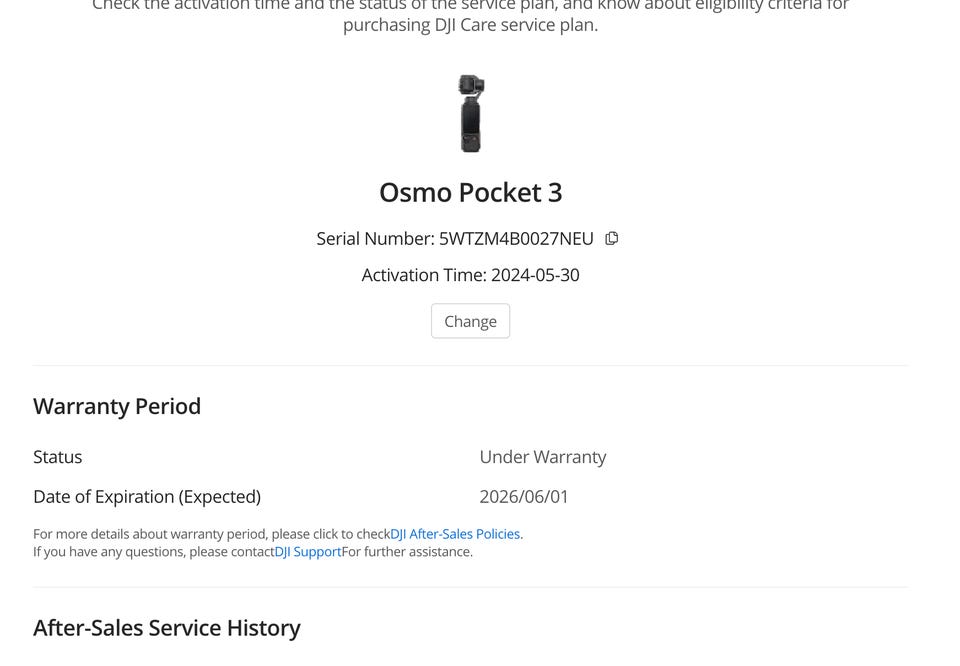960x666 pixels.
Task: Click the 'If you have any questions' text
Action: pos(153,551)
